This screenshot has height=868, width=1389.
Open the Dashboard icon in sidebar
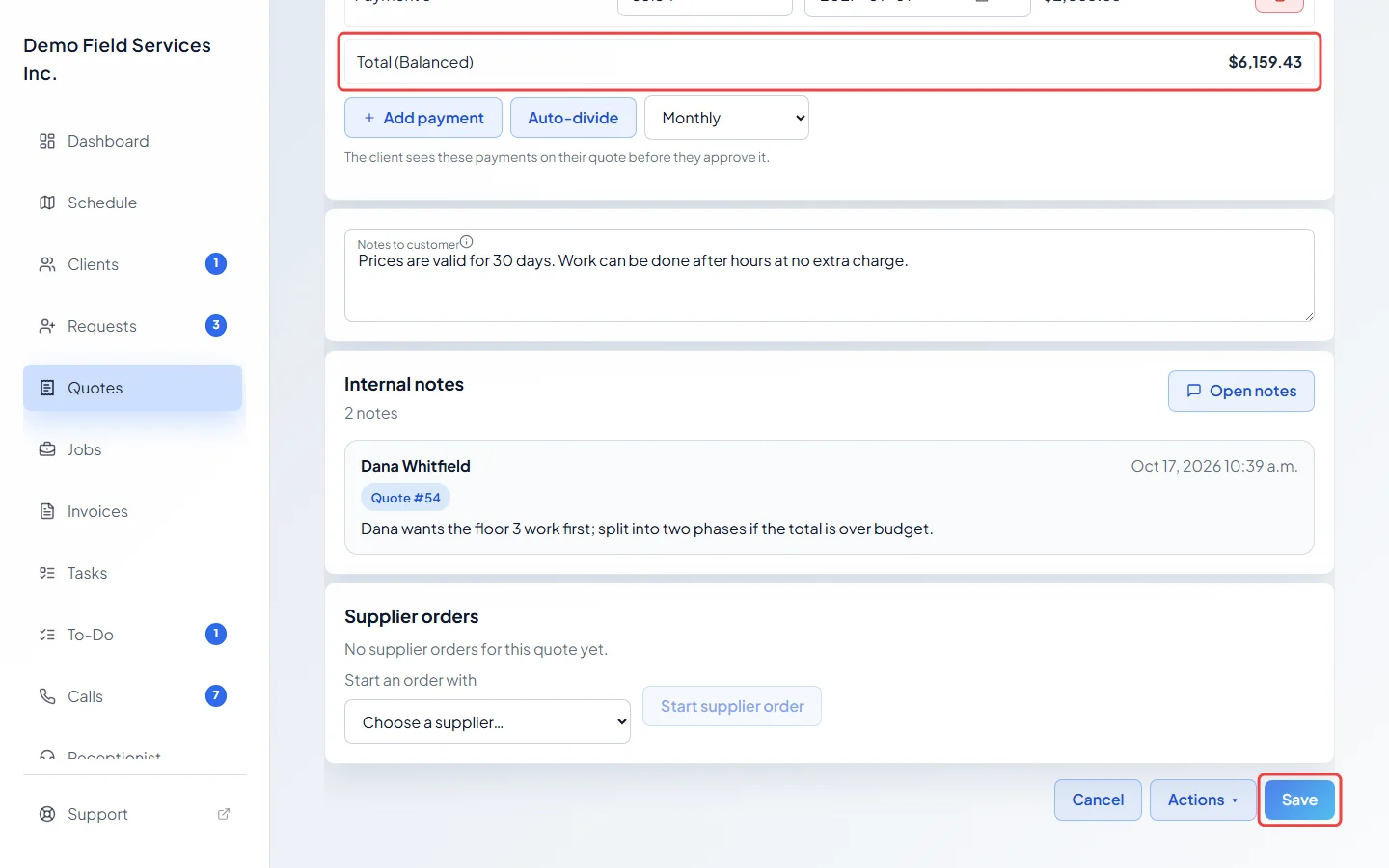pos(47,141)
